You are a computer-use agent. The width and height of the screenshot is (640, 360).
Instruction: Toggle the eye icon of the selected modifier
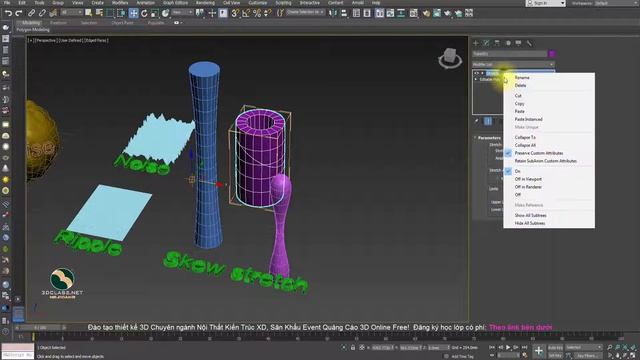tap(477, 73)
